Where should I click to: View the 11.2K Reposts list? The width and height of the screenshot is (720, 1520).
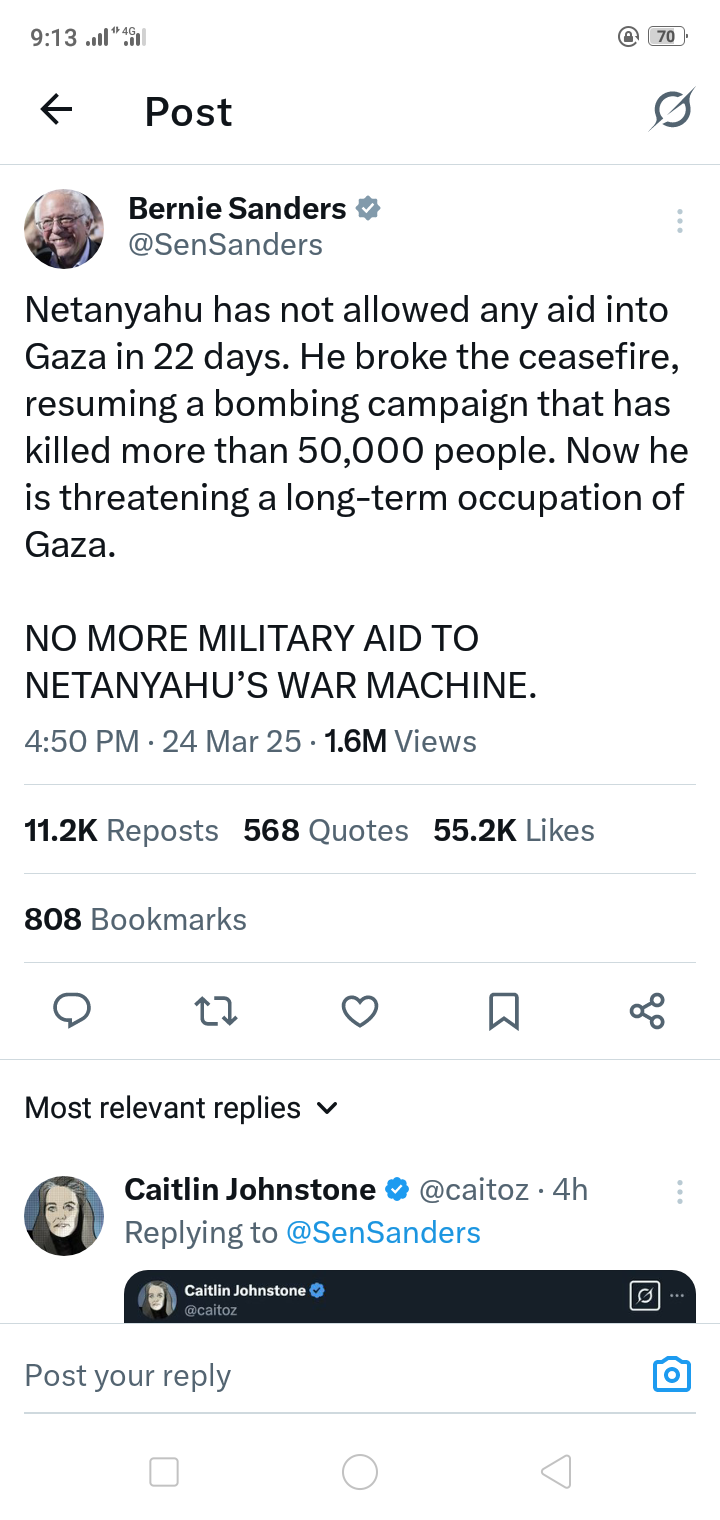[121, 830]
